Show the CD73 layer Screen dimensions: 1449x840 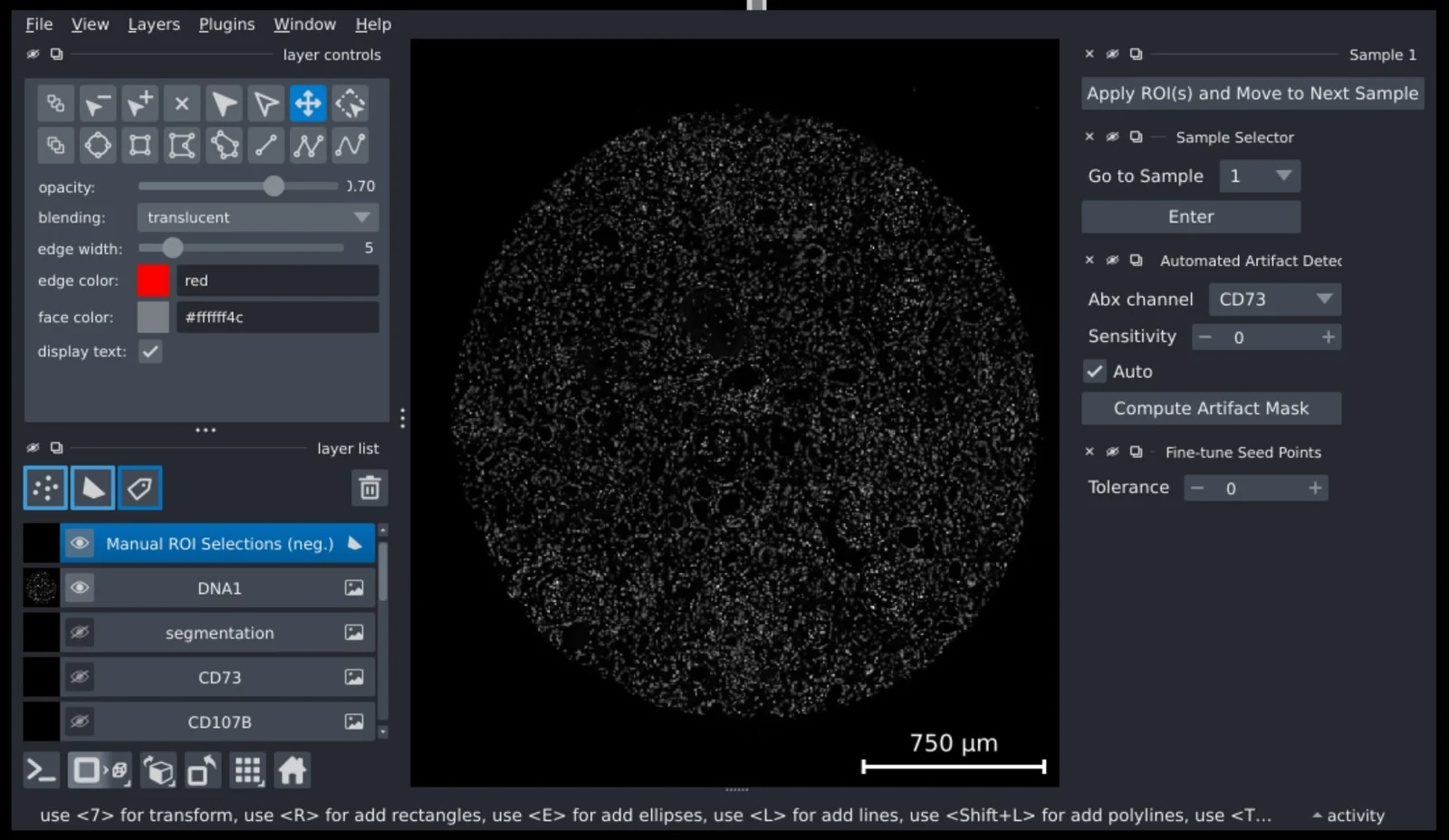[80, 676]
